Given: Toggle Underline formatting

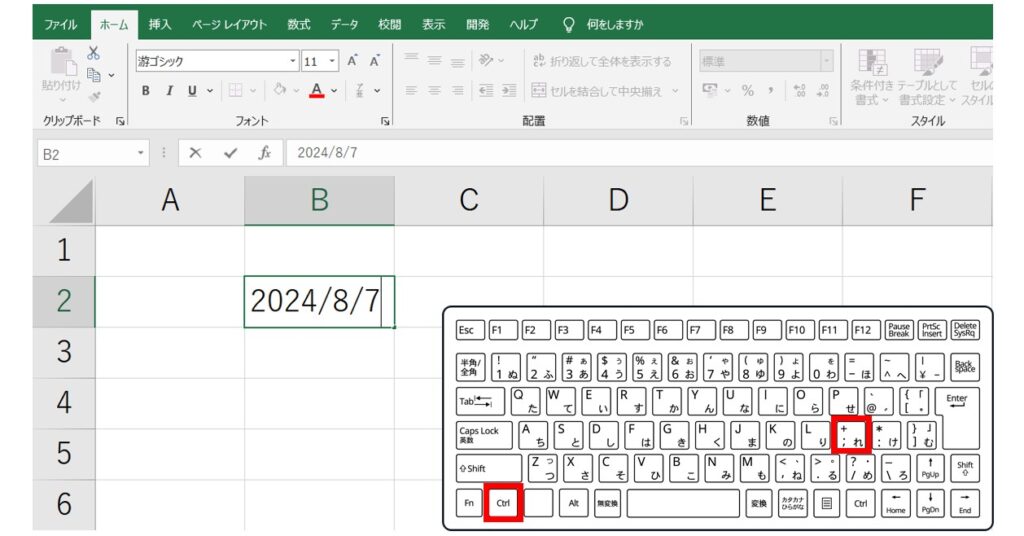Looking at the screenshot, I should (192, 91).
